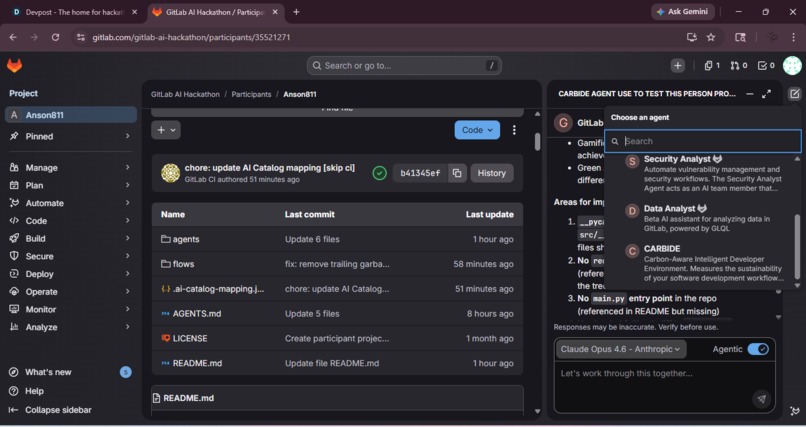Expand the Build sidebar menu
The height and width of the screenshot is (427, 806).
pyautogui.click(x=70, y=238)
